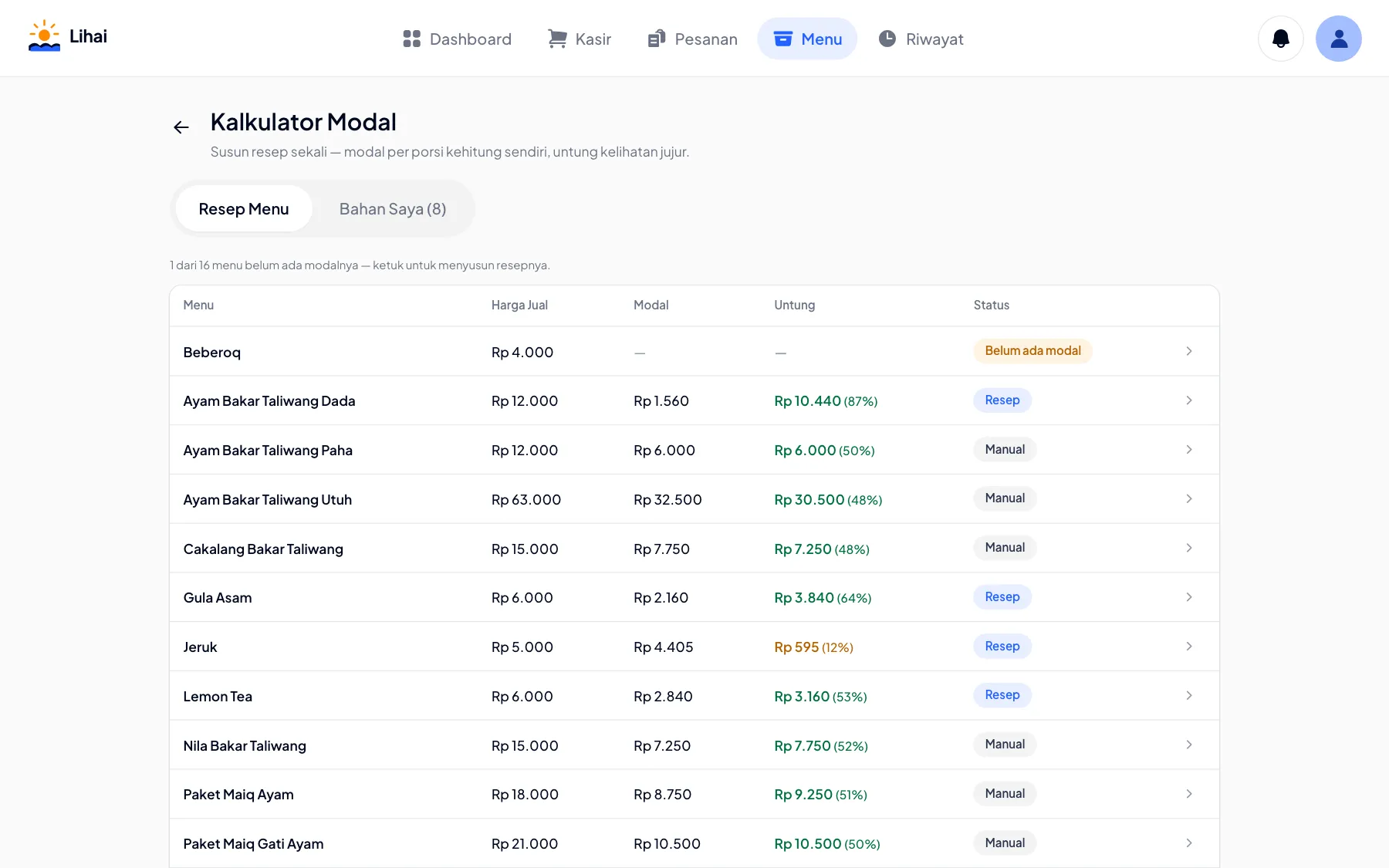Open the notification bell
The image size is (1389, 868).
pos(1281,39)
